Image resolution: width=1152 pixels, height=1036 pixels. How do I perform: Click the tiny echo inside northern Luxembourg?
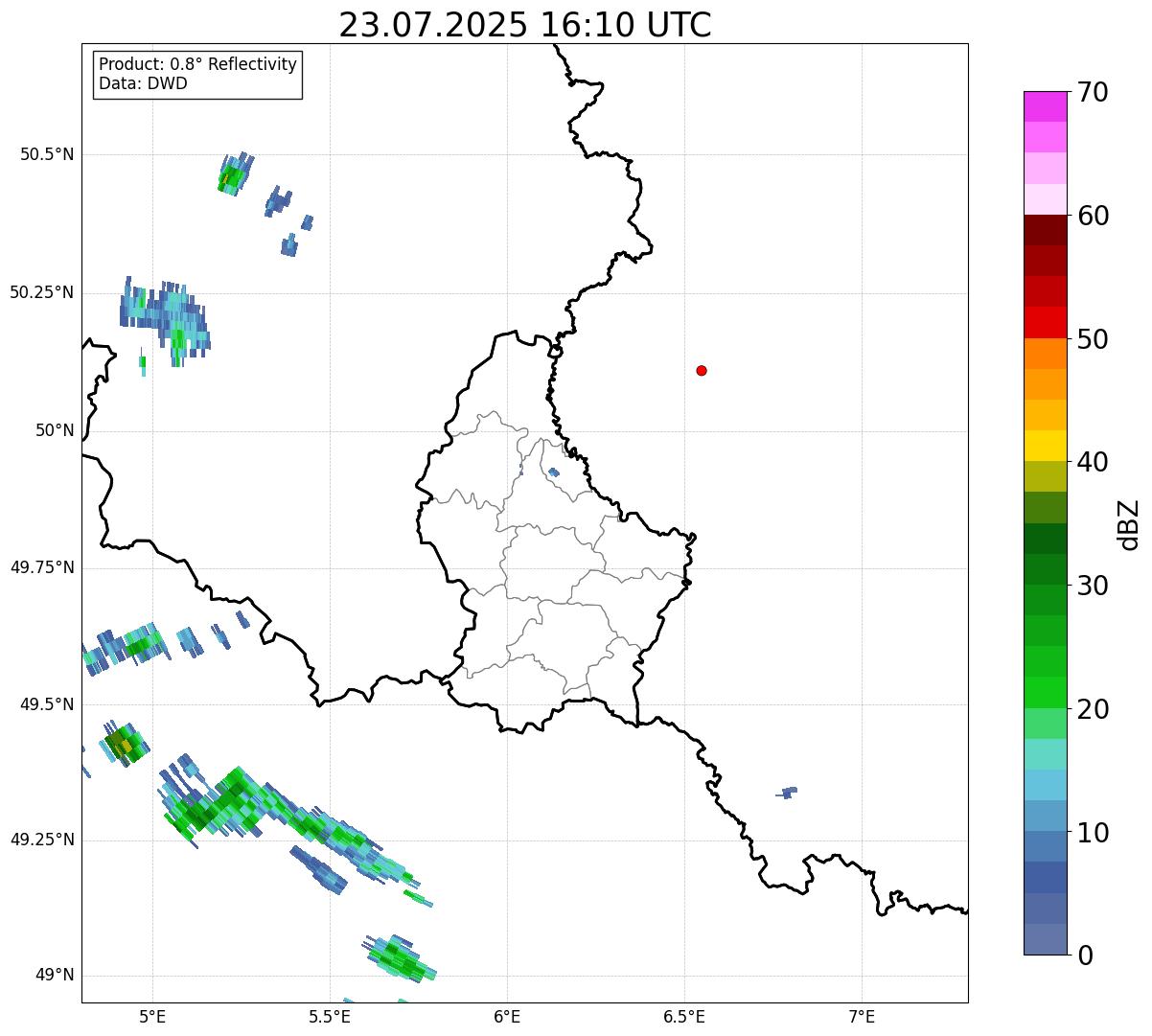[x=553, y=472]
